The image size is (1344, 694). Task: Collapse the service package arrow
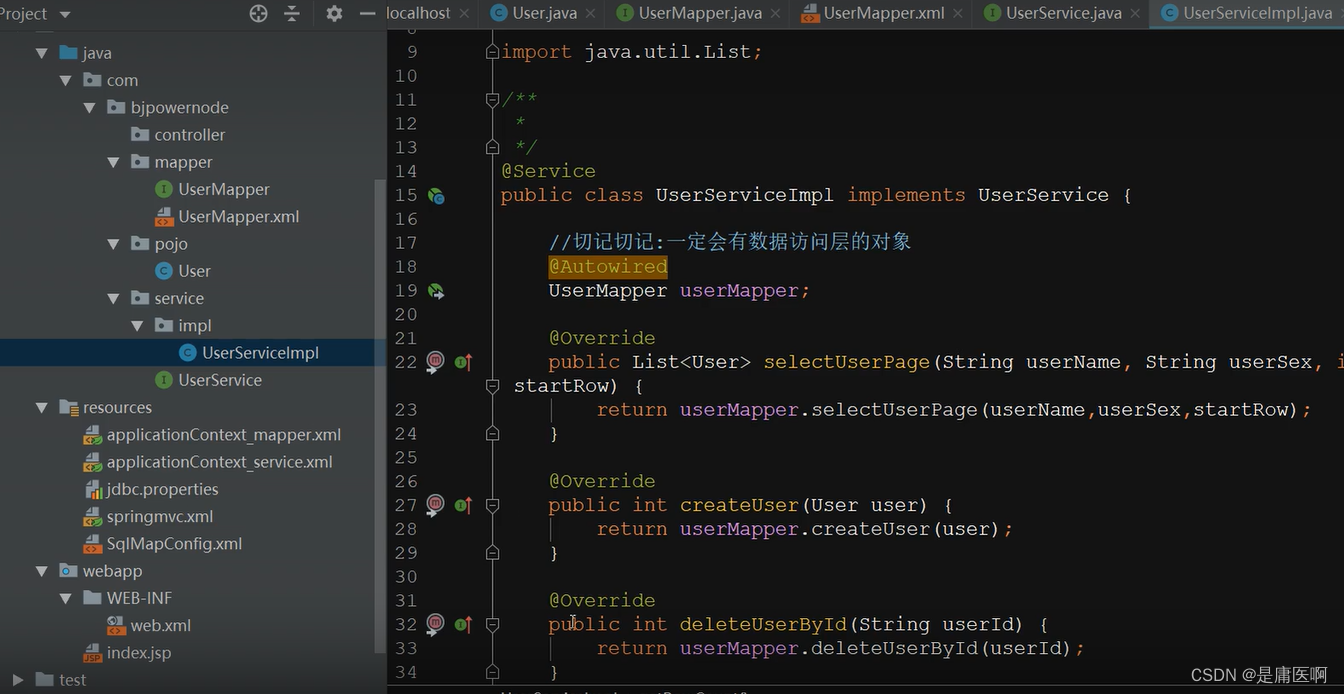pyautogui.click(x=114, y=298)
